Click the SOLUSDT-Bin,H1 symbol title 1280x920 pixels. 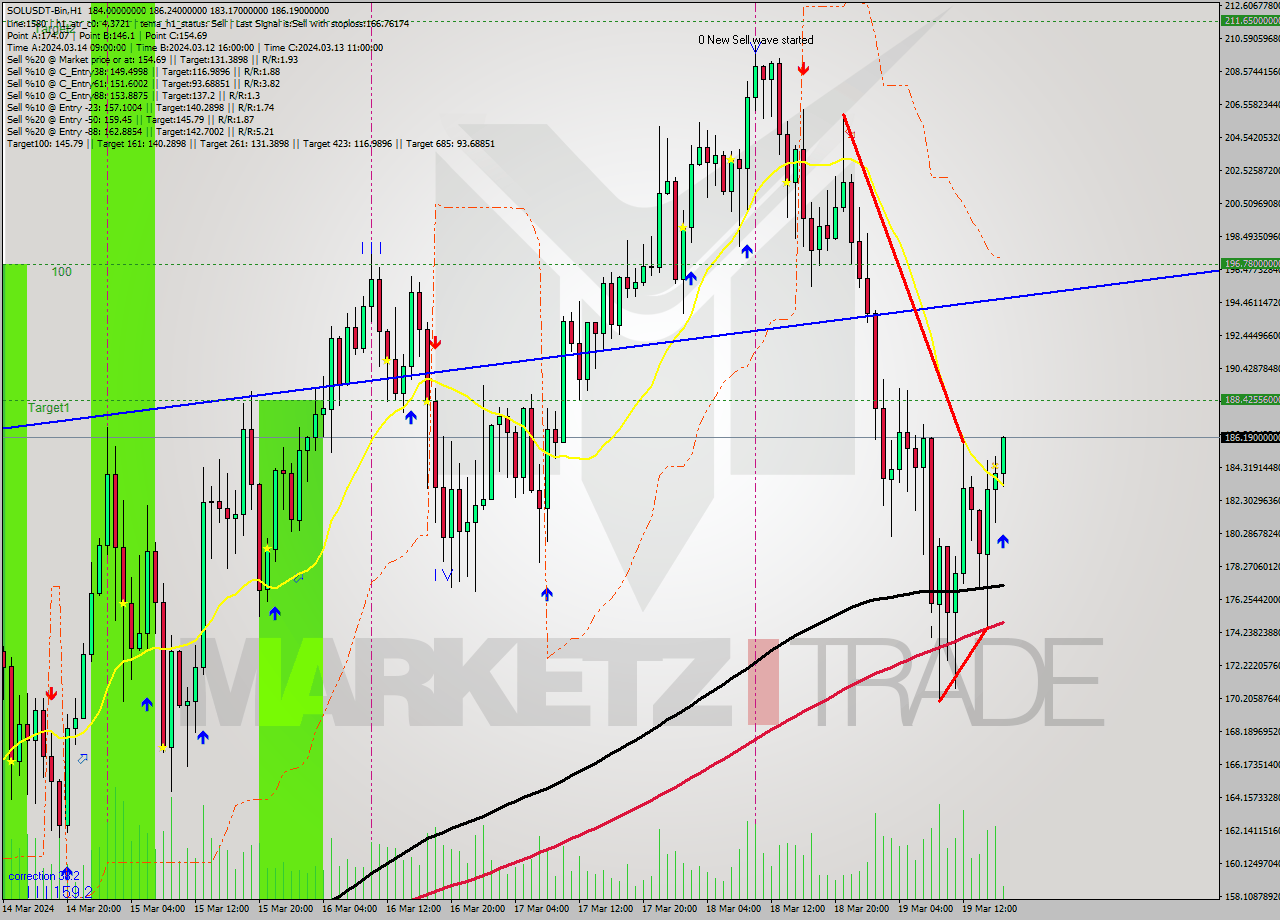coord(44,11)
